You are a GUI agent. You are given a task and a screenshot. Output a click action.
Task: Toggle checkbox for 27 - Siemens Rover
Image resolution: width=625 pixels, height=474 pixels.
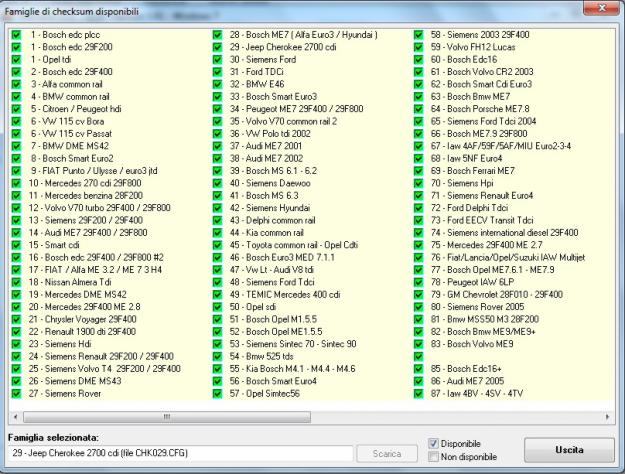(16, 393)
